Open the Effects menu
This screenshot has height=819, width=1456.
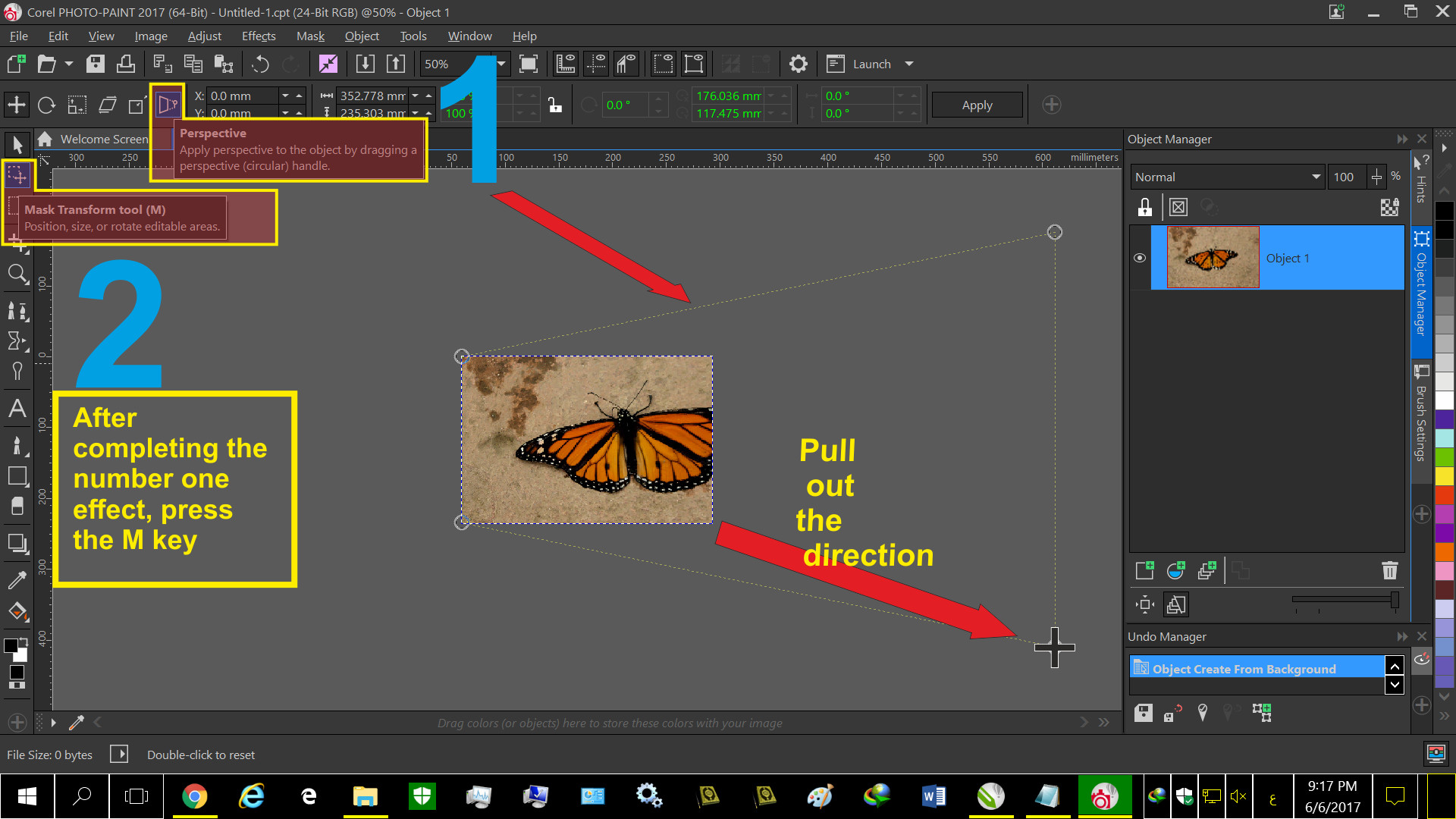point(257,36)
